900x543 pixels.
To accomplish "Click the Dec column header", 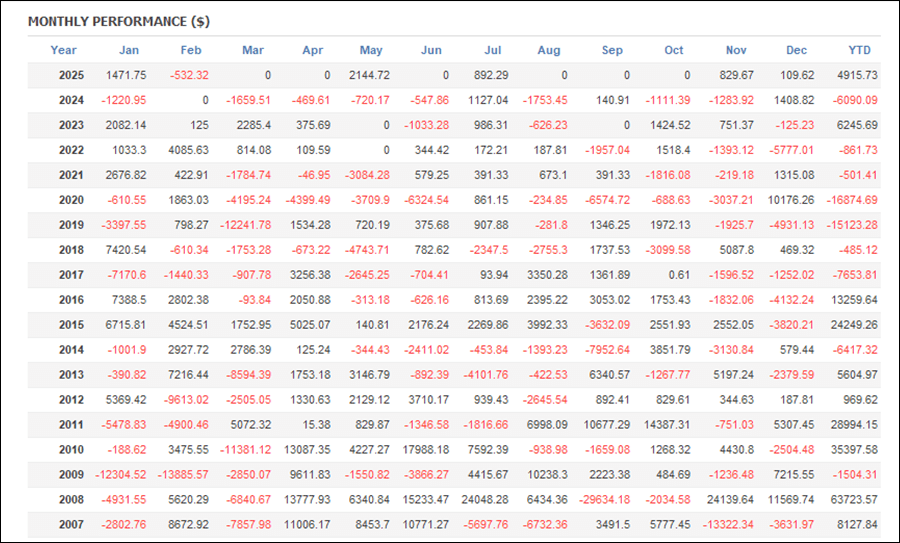I will (797, 50).
